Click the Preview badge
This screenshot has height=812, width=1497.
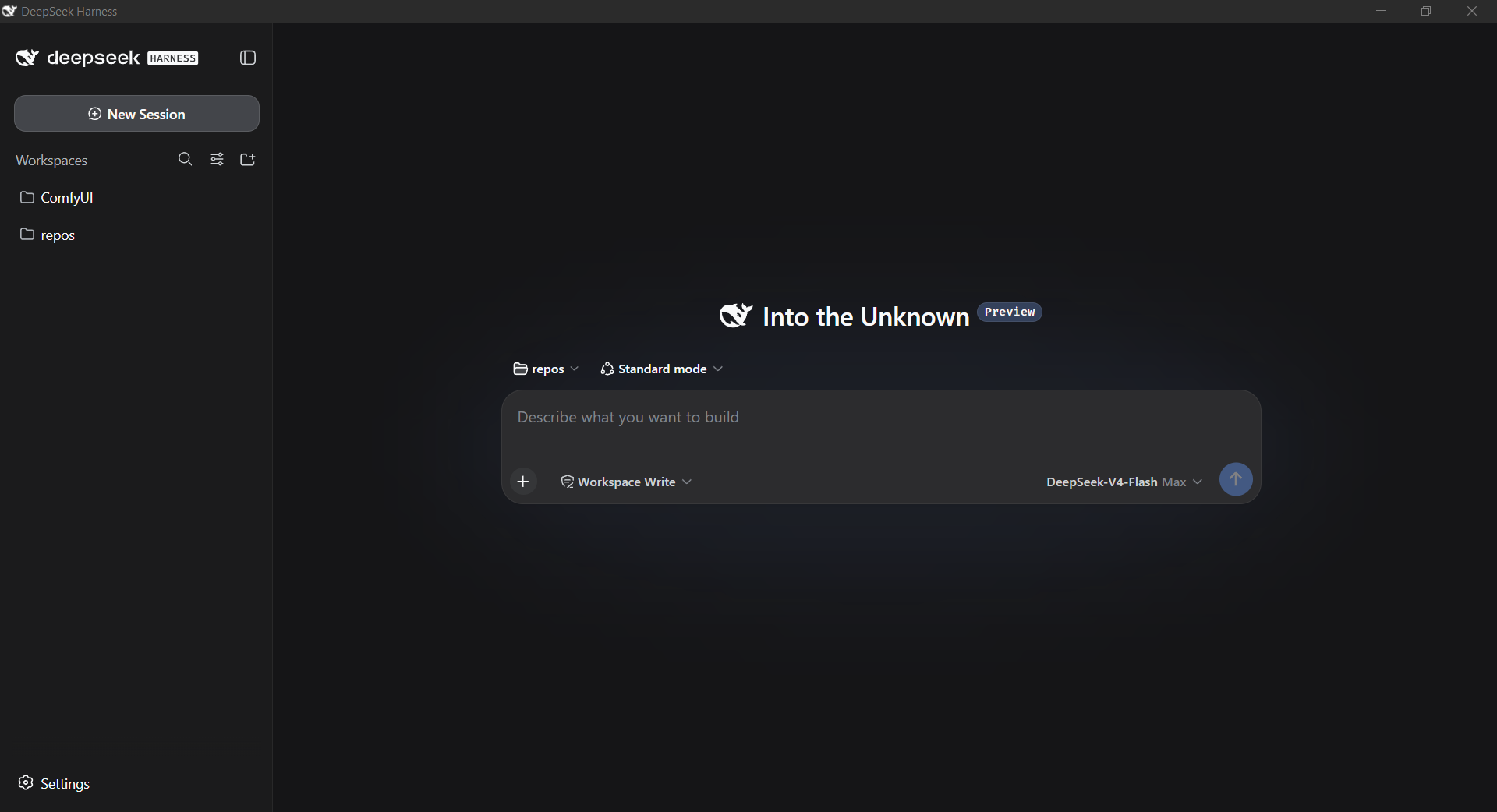pyautogui.click(x=1010, y=312)
